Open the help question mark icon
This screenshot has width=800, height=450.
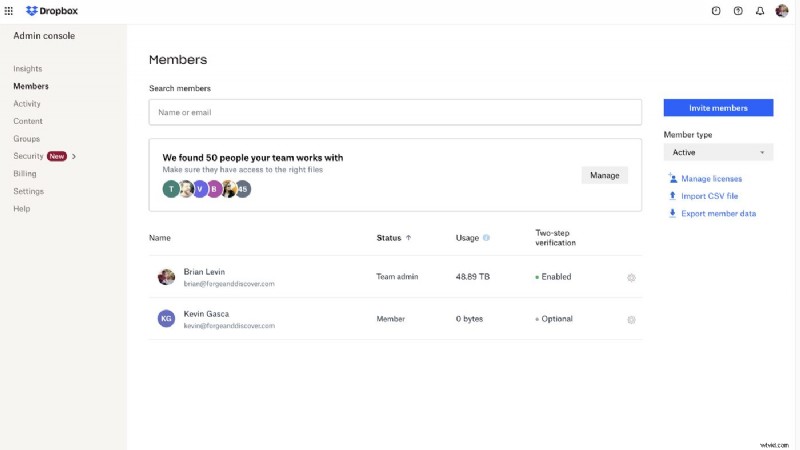tap(738, 11)
